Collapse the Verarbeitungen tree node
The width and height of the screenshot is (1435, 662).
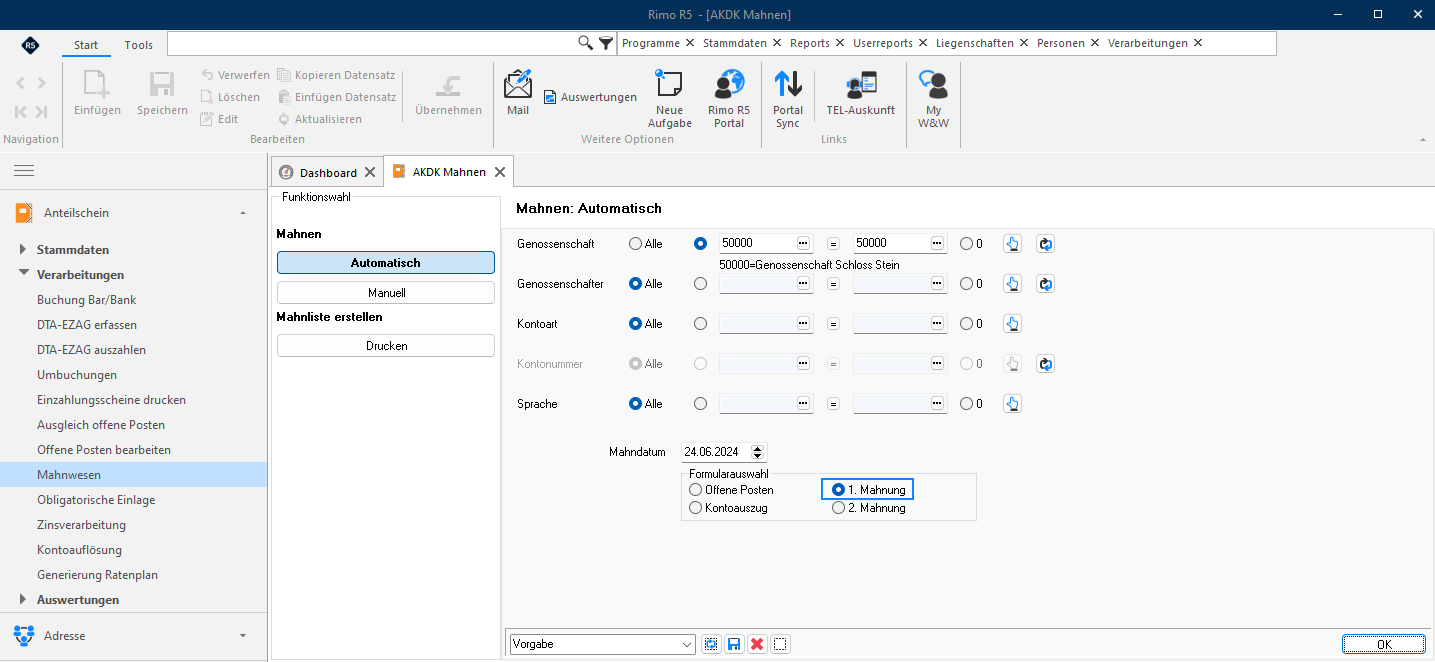24,275
